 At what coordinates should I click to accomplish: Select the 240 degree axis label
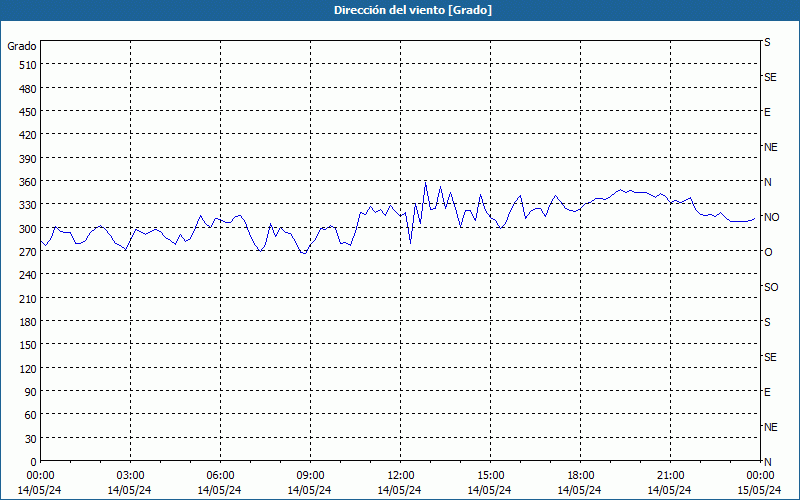[x=28, y=275]
